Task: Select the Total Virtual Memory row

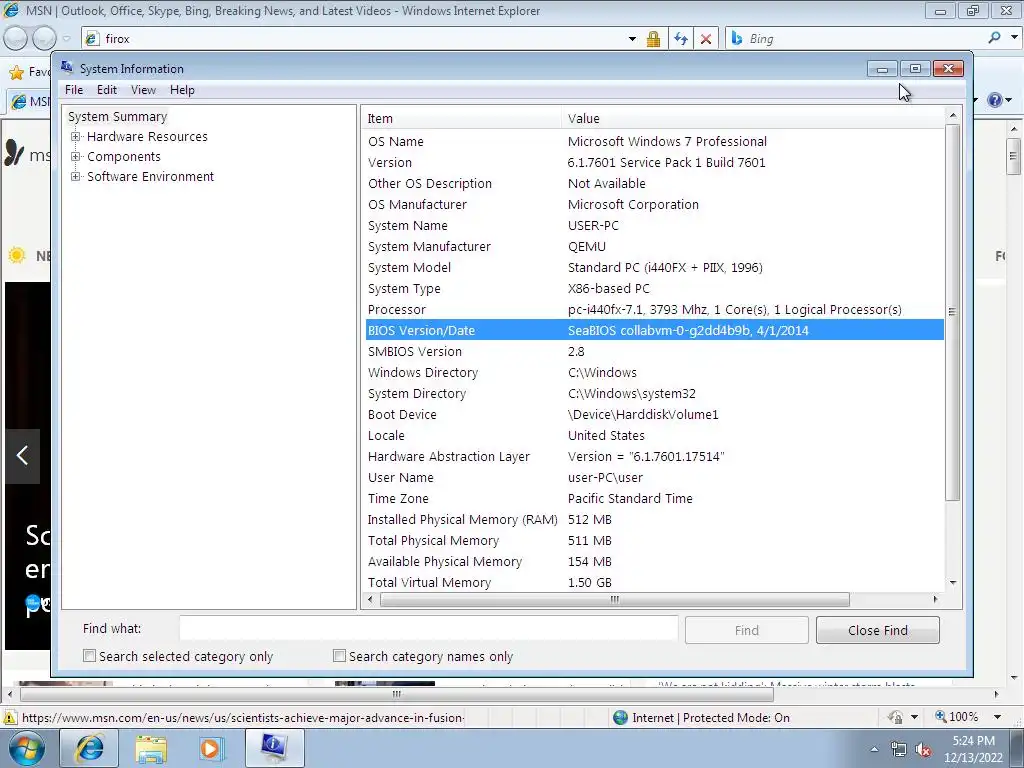Action: click(x=654, y=582)
